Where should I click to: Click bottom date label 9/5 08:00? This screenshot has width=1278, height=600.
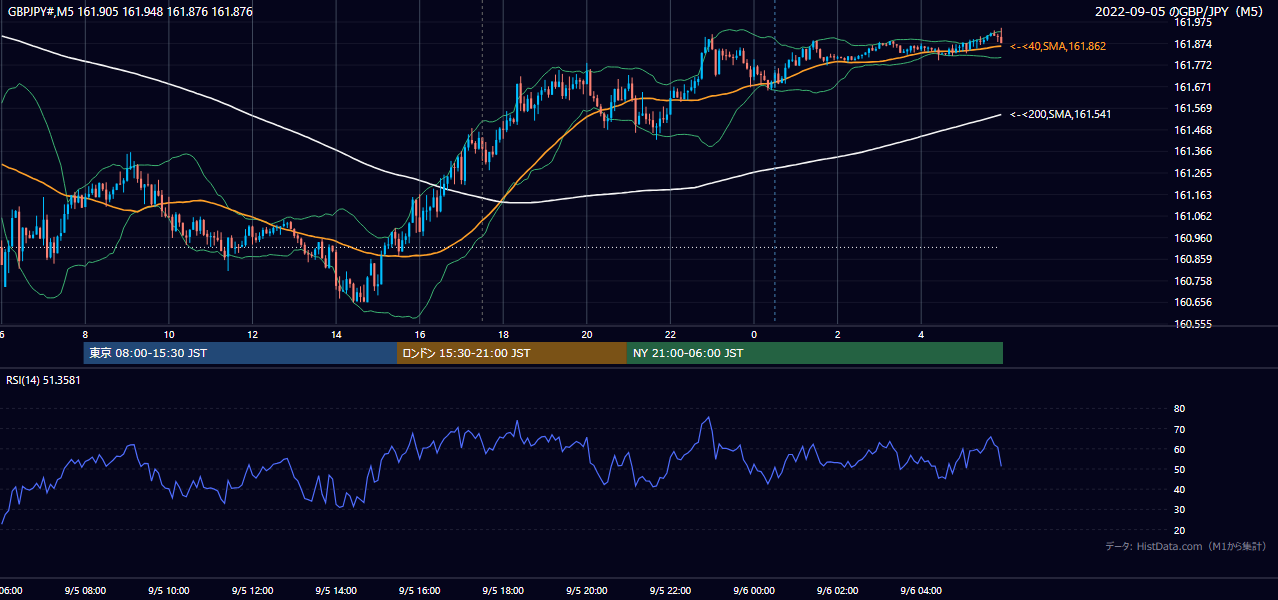(x=85, y=591)
